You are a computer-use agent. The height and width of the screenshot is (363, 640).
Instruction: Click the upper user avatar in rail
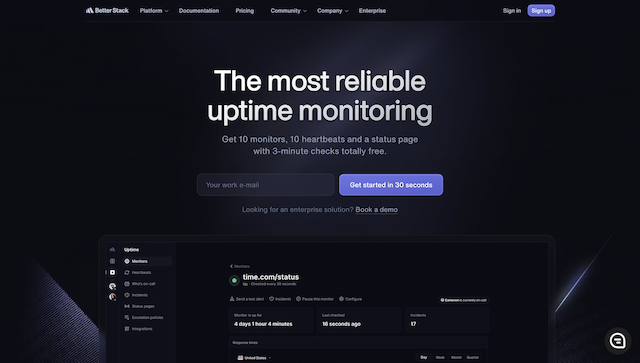pyautogui.click(x=112, y=286)
